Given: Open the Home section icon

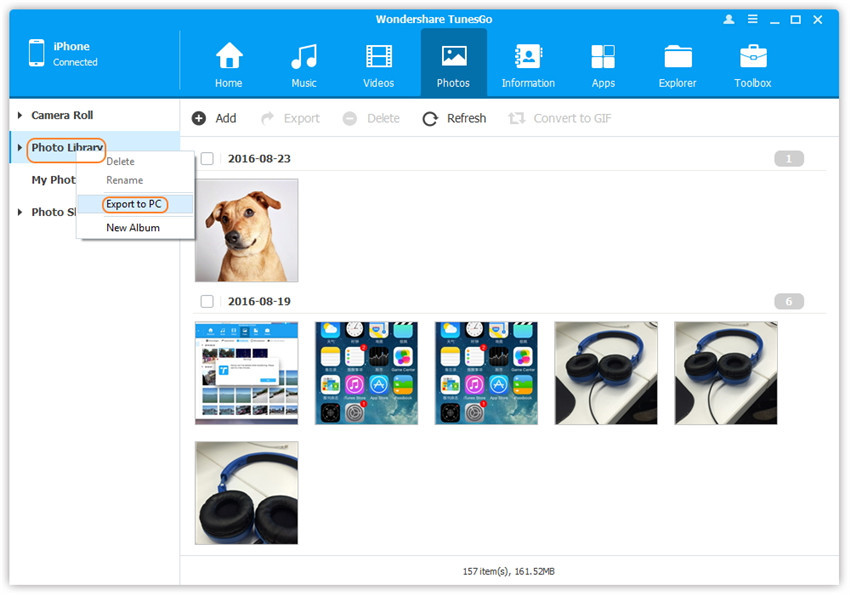Looking at the screenshot, I should point(229,57).
